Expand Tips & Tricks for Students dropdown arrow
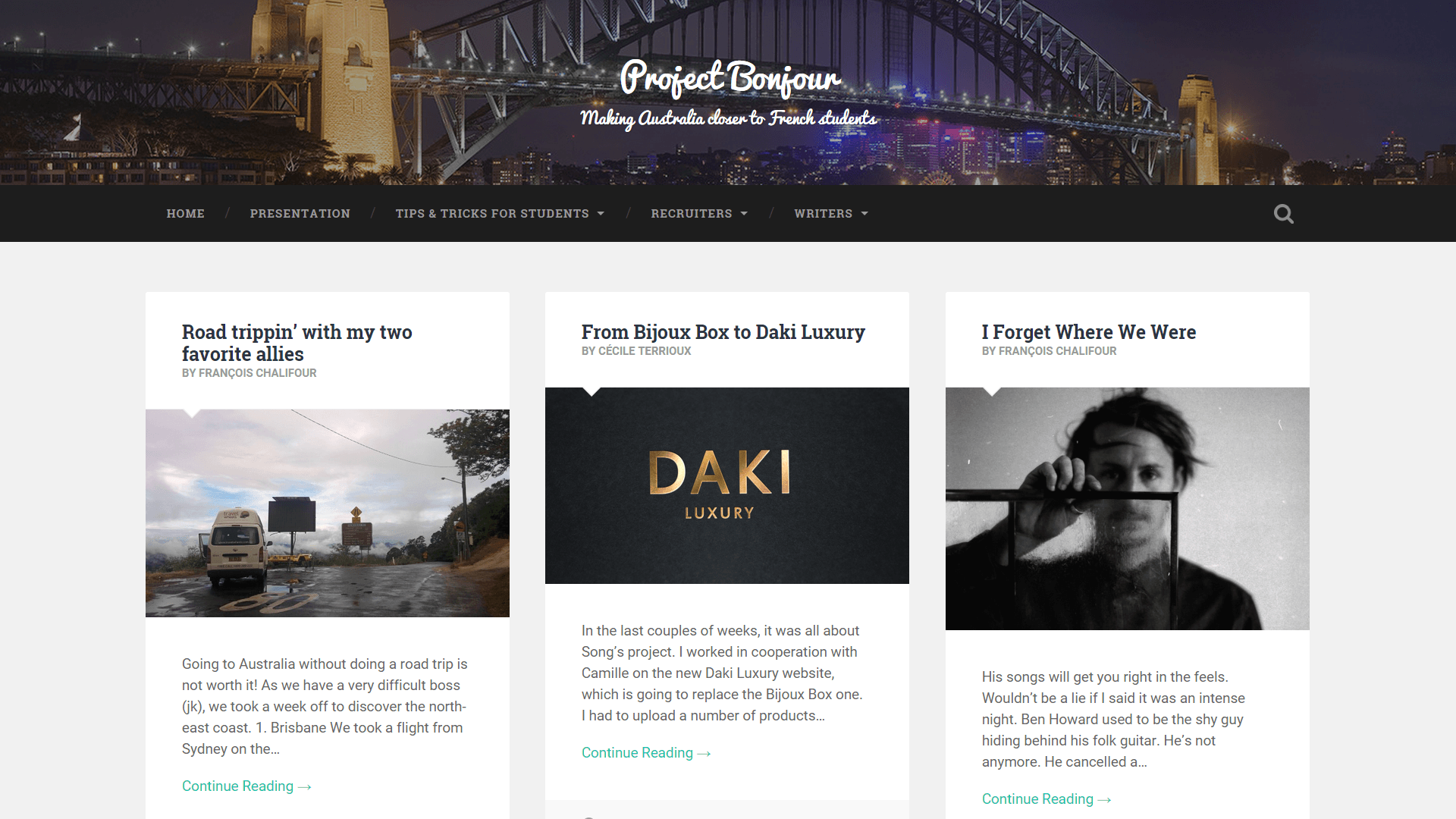 coord(601,214)
